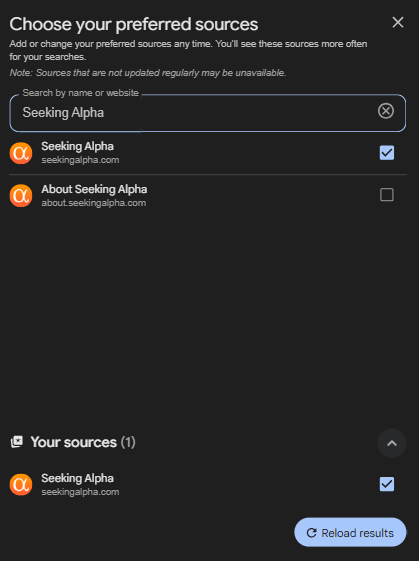Uncheck Seeking Alpha in the search results
This screenshot has width=419, height=561.
387,153
